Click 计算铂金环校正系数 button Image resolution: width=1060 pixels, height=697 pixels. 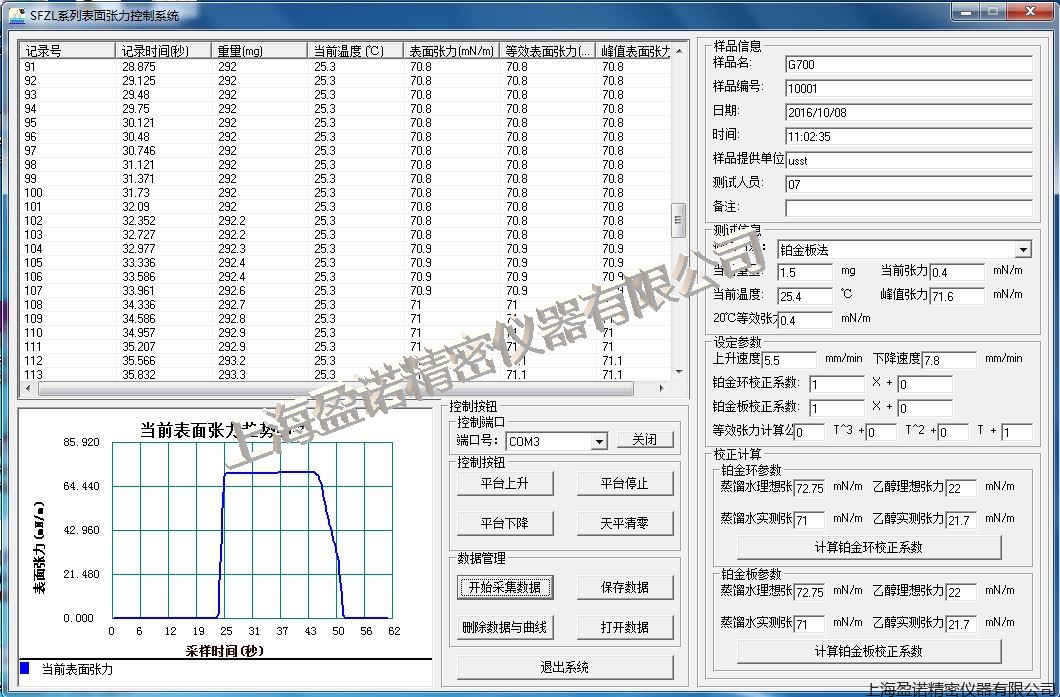click(x=868, y=547)
